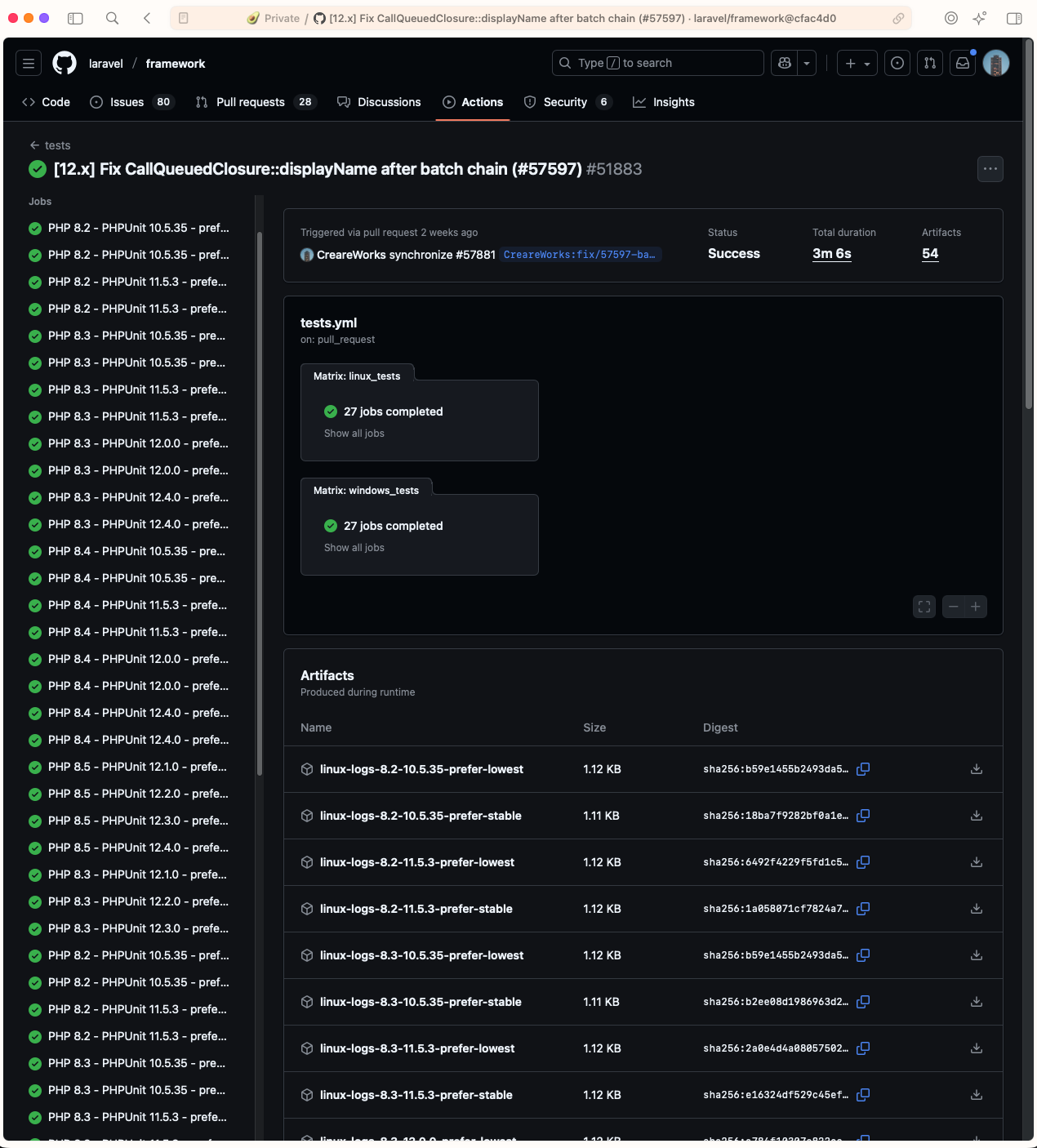Open the laravel organization link
The image size is (1037, 1148).
(x=106, y=64)
